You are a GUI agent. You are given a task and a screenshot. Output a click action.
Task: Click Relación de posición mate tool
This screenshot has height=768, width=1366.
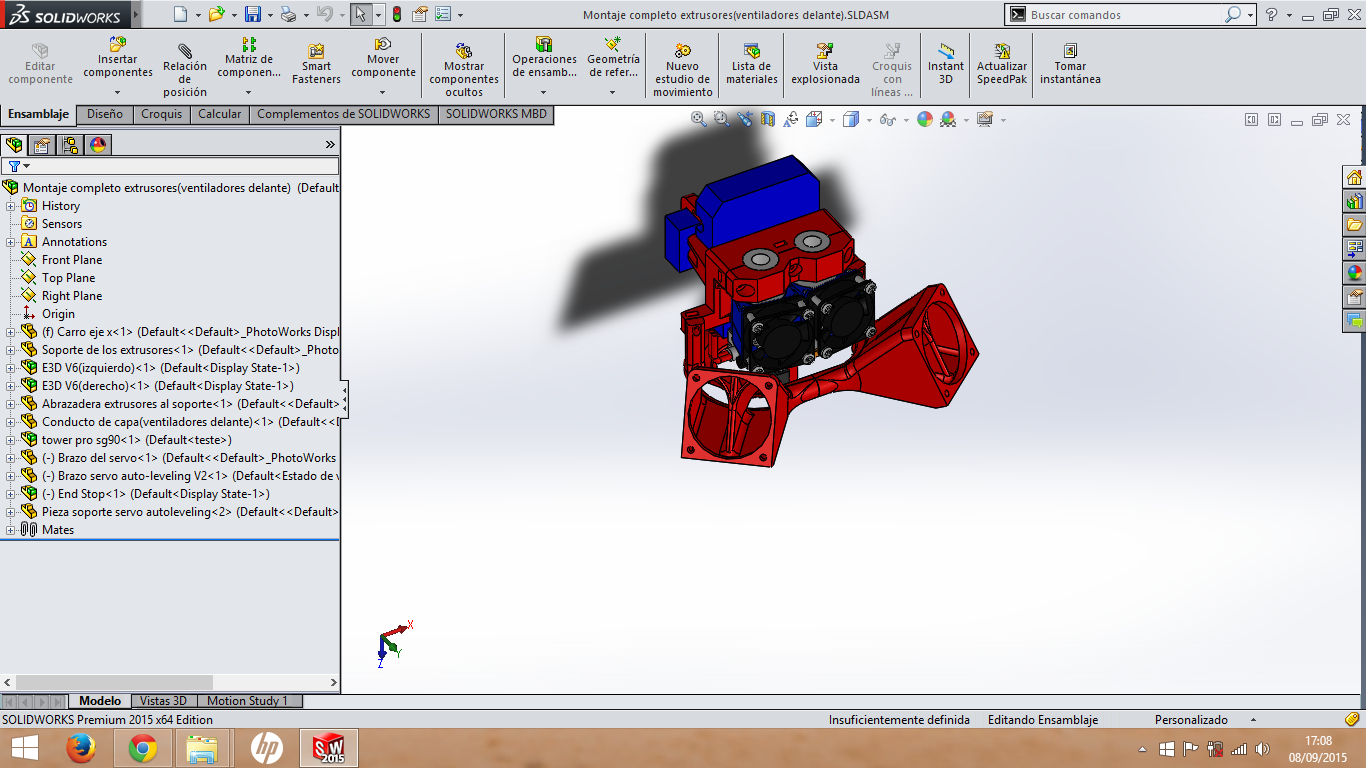point(185,72)
